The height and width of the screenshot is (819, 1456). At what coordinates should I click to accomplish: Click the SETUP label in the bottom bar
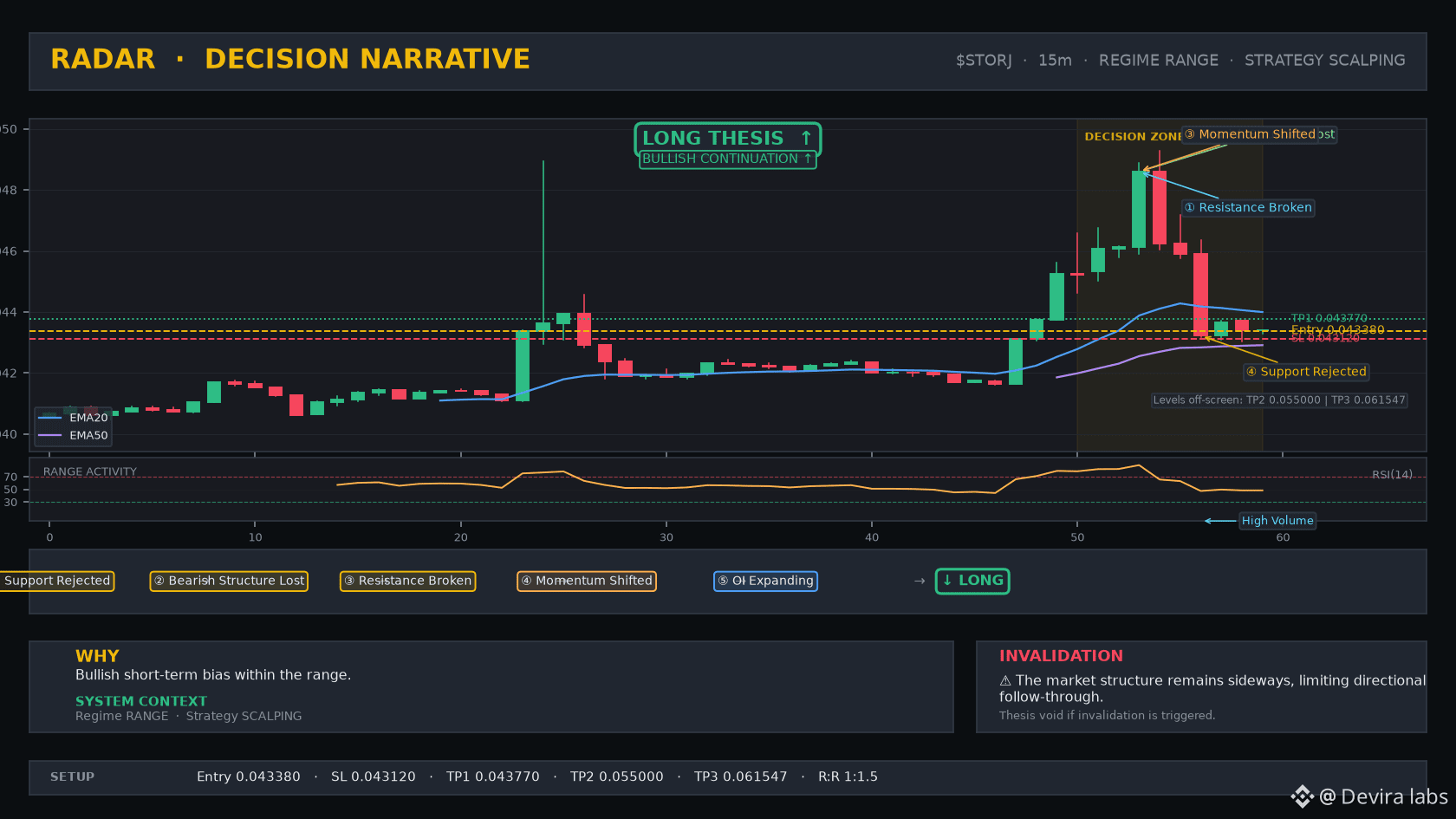pyautogui.click(x=72, y=777)
